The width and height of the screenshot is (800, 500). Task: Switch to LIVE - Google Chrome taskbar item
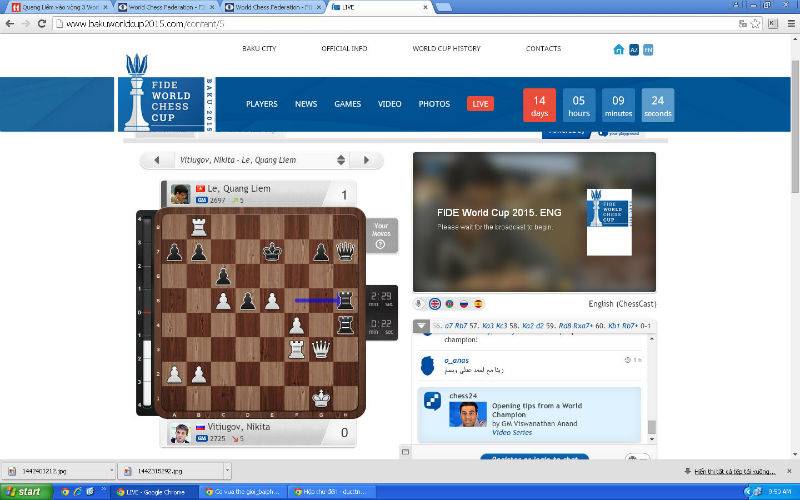153,492
